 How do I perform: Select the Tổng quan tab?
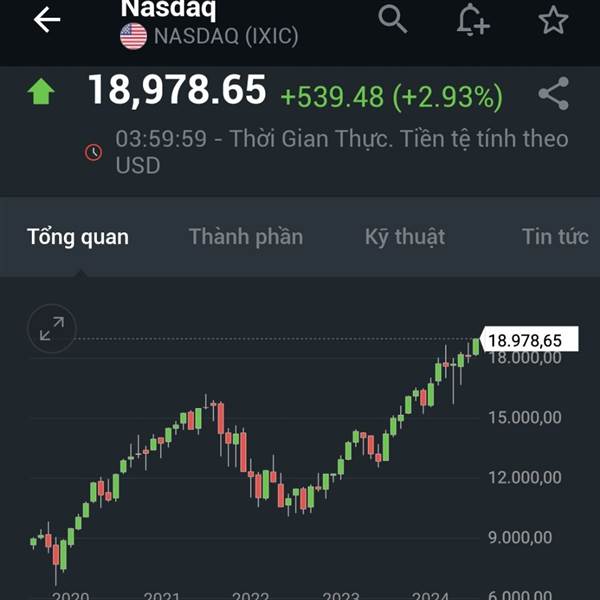[x=78, y=237]
